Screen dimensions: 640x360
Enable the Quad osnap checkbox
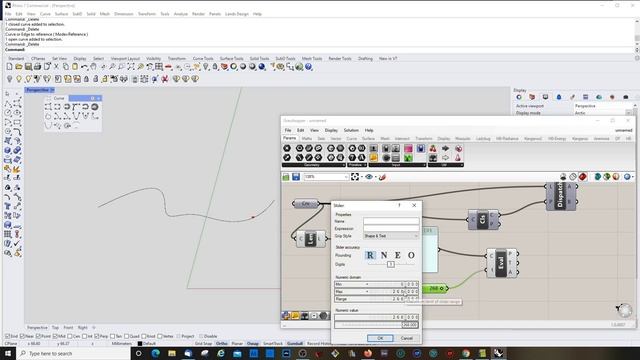[x=127, y=336]
